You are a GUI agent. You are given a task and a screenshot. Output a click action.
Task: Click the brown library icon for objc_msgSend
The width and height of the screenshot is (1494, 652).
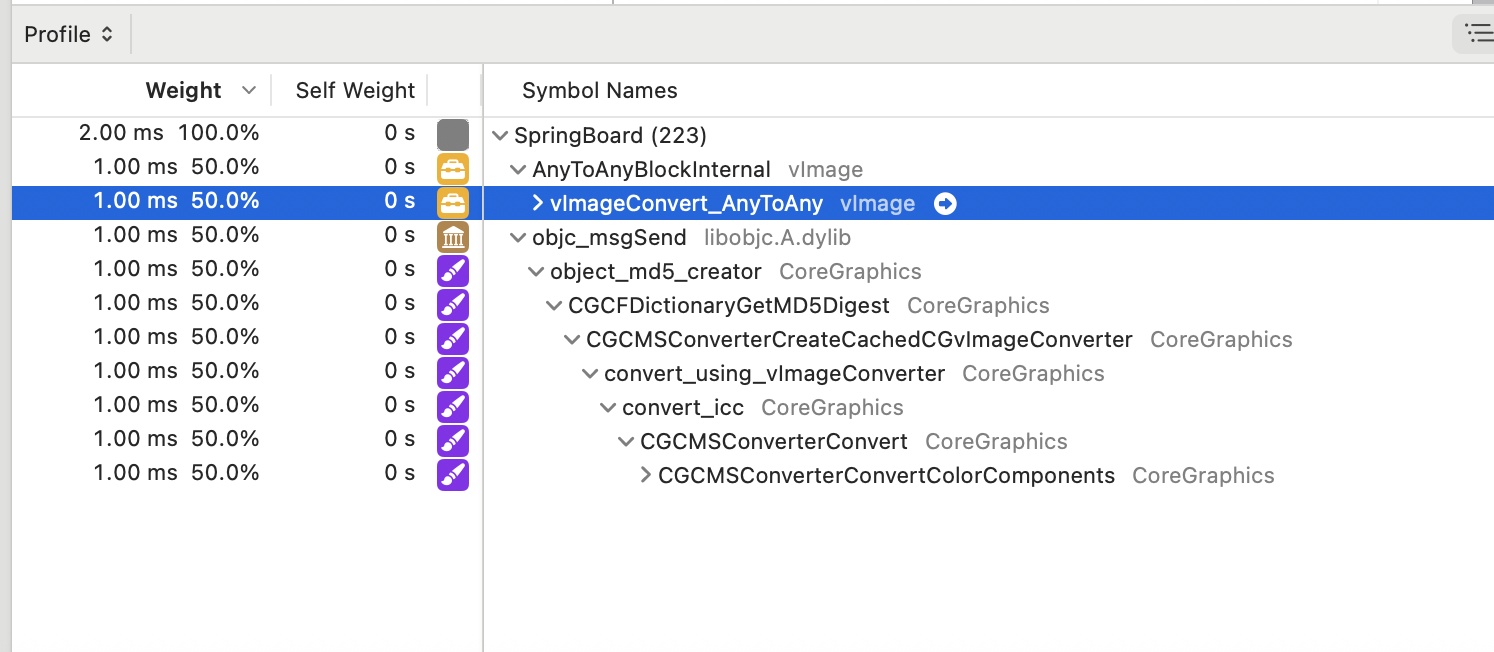(453, 237)
